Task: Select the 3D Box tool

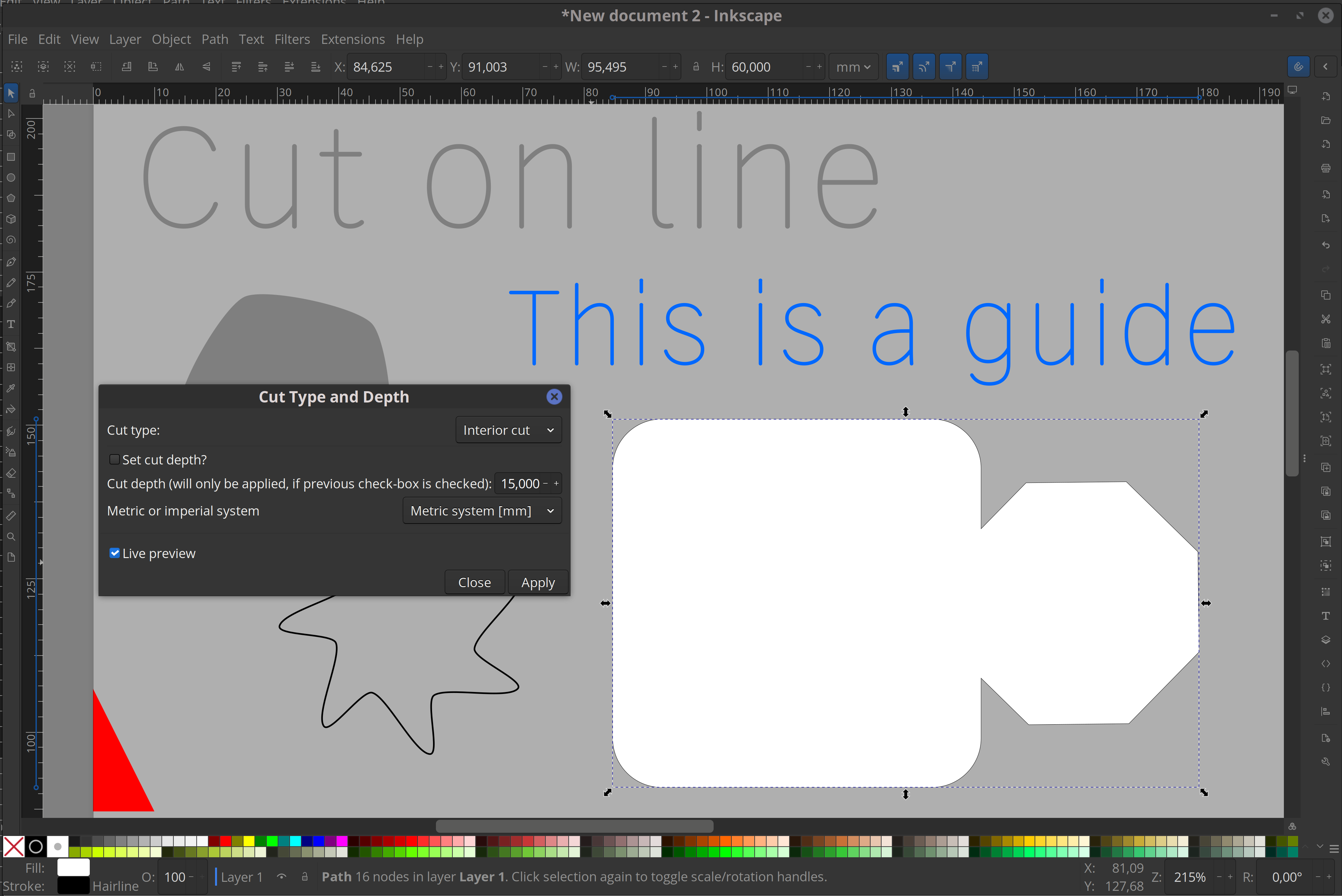Action: point(11,219)
